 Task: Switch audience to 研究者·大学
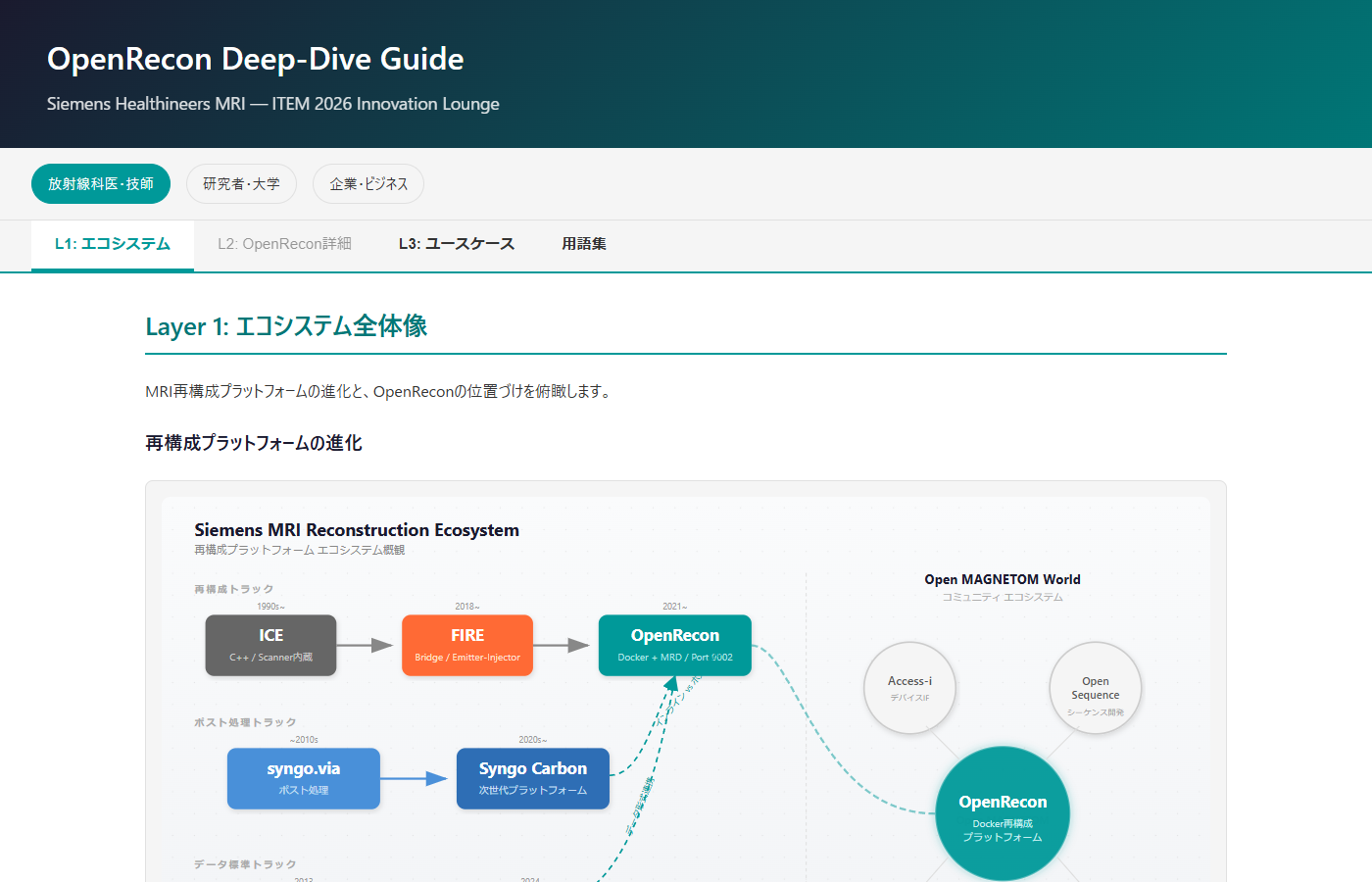coord(241,184)
